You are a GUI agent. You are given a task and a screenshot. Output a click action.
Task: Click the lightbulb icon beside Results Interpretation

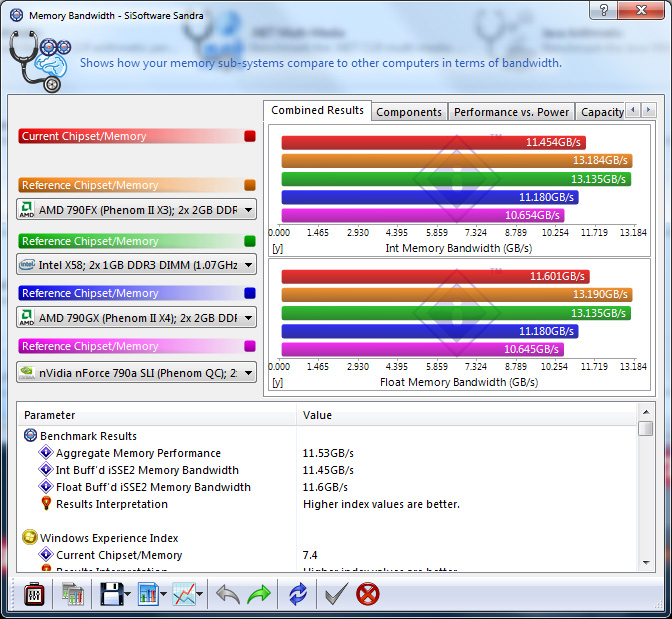(46, 503)
